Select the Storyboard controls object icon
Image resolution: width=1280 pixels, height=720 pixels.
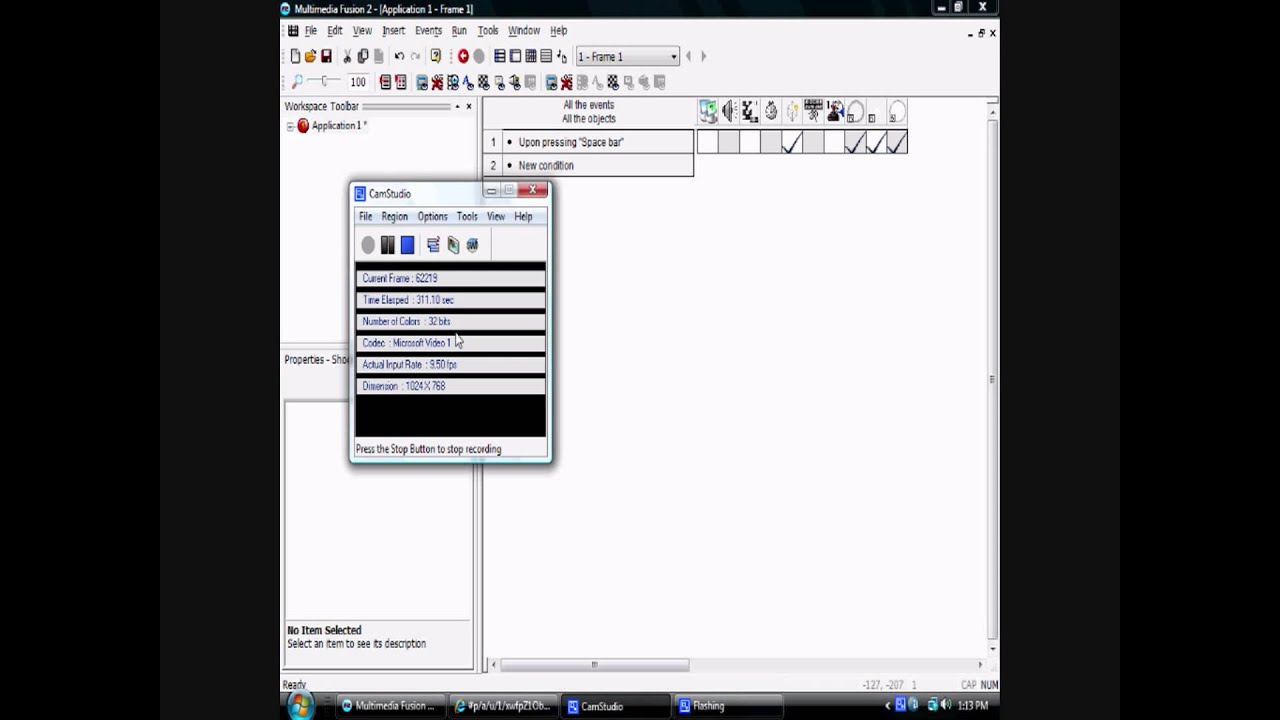(749, 112)
